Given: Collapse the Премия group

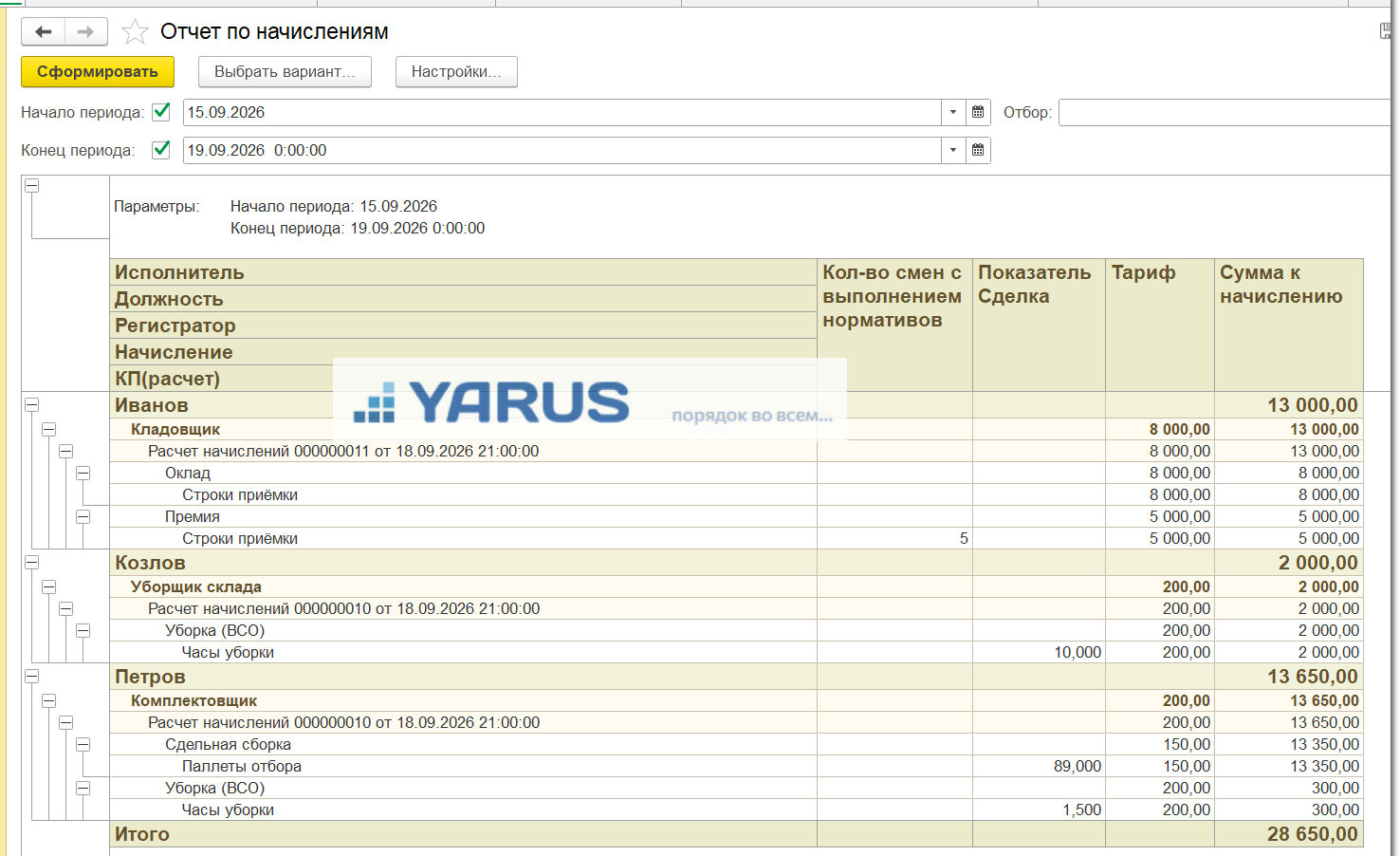Looking at the screenshot, I should pos(83,516).
